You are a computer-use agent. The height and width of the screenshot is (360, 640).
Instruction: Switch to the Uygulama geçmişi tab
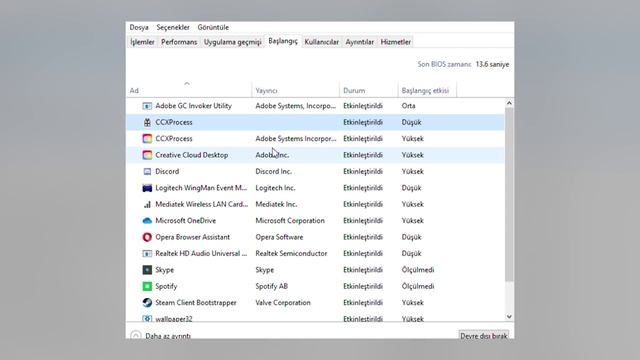click(232, 42)
